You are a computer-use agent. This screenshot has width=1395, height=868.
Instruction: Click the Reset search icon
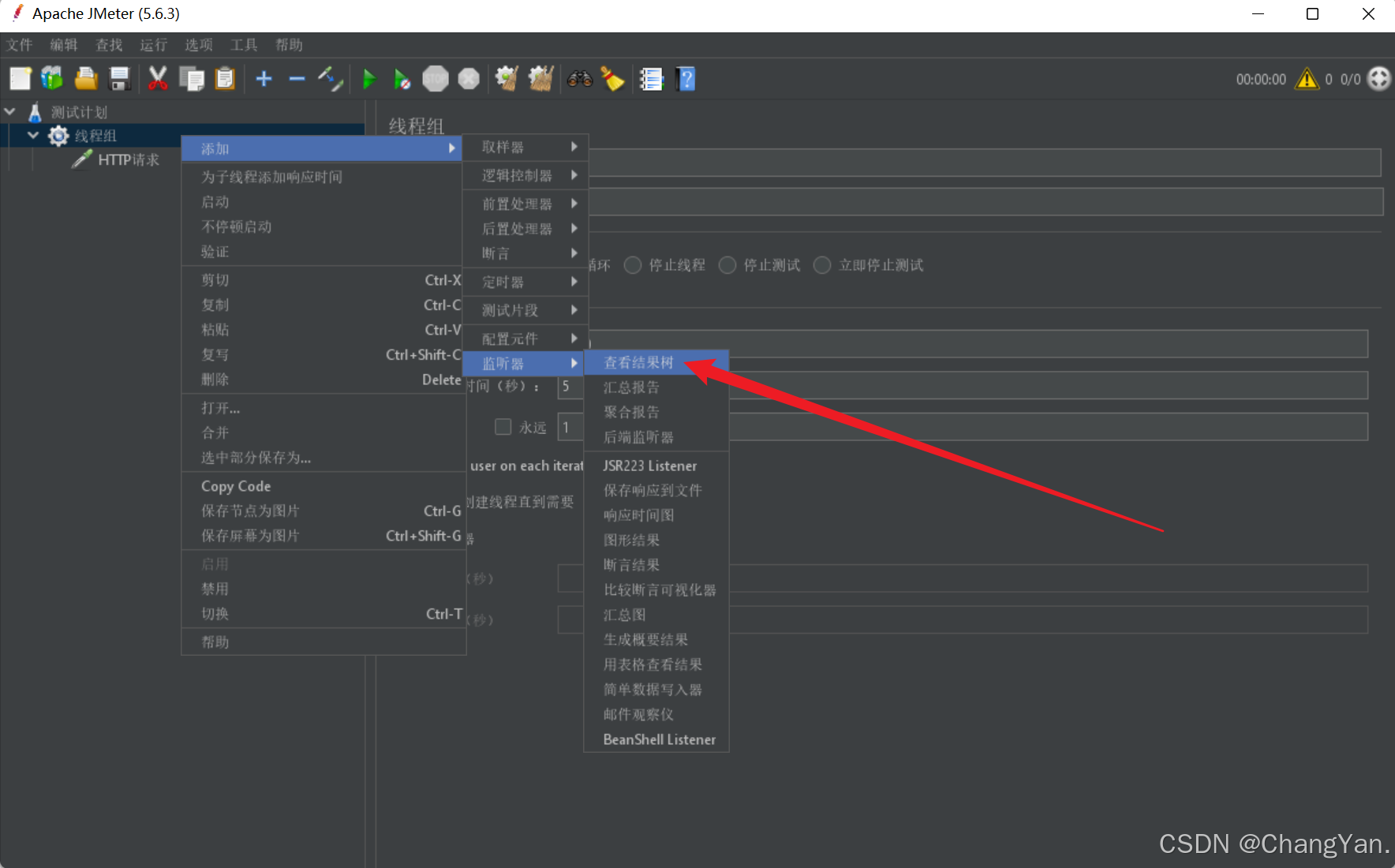coord(613,79)
